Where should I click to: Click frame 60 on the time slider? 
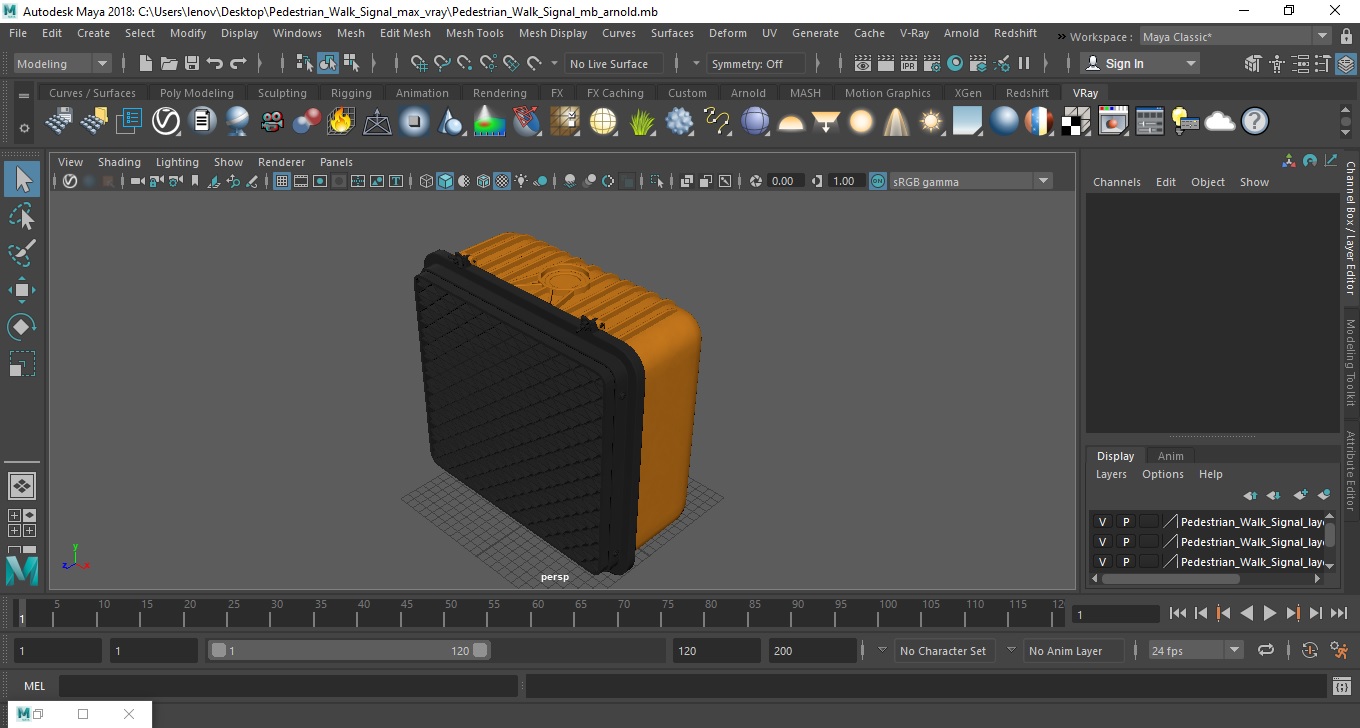pos(537,612)
